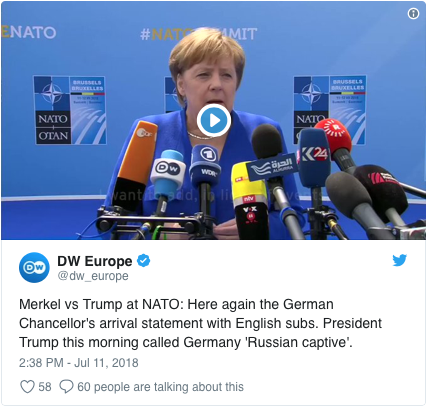Click the blue verified badge
Viewport: 429px width, 408px height.
point(144,261)
